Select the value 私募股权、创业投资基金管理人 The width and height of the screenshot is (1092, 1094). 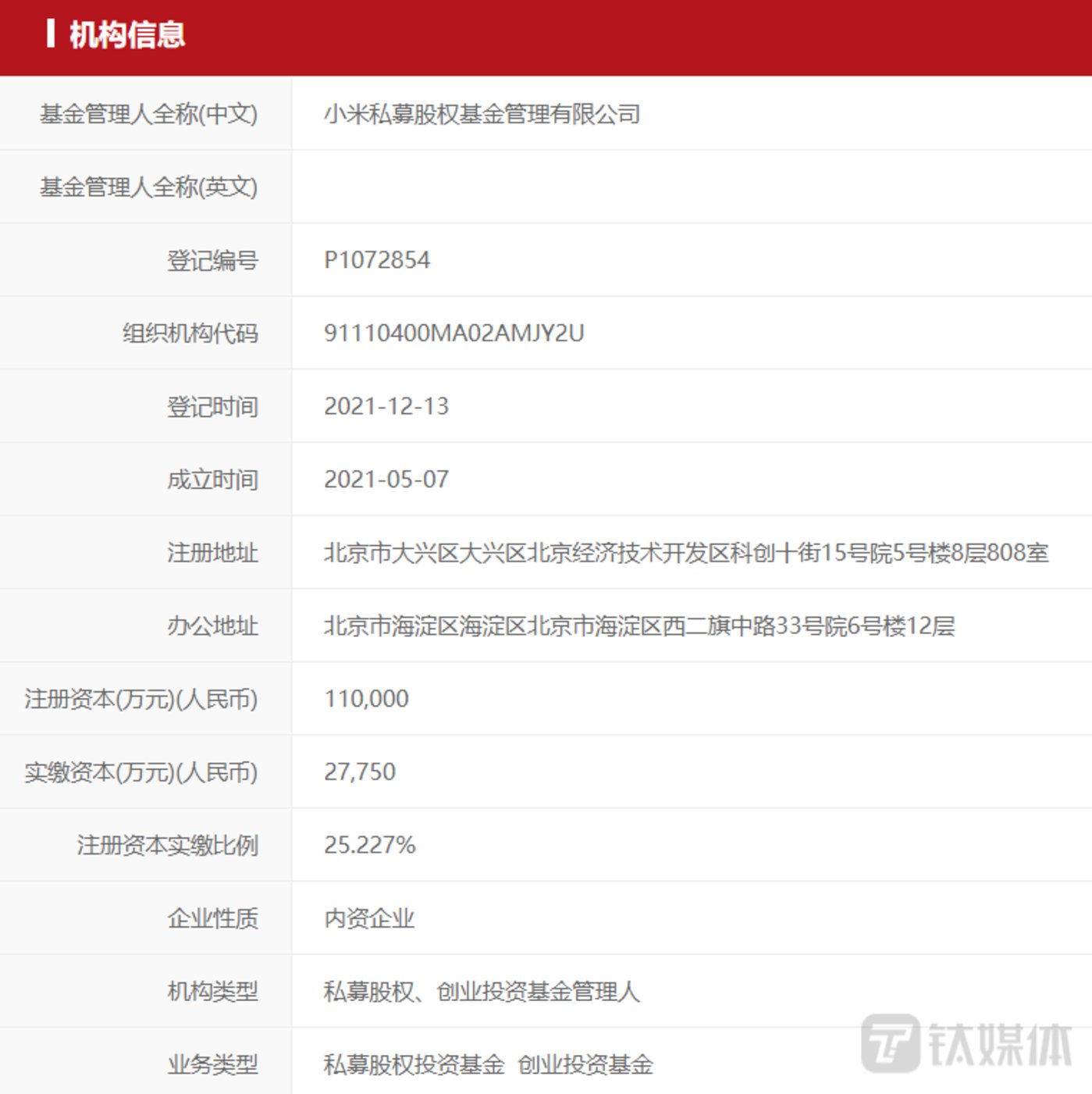(482, 992)
